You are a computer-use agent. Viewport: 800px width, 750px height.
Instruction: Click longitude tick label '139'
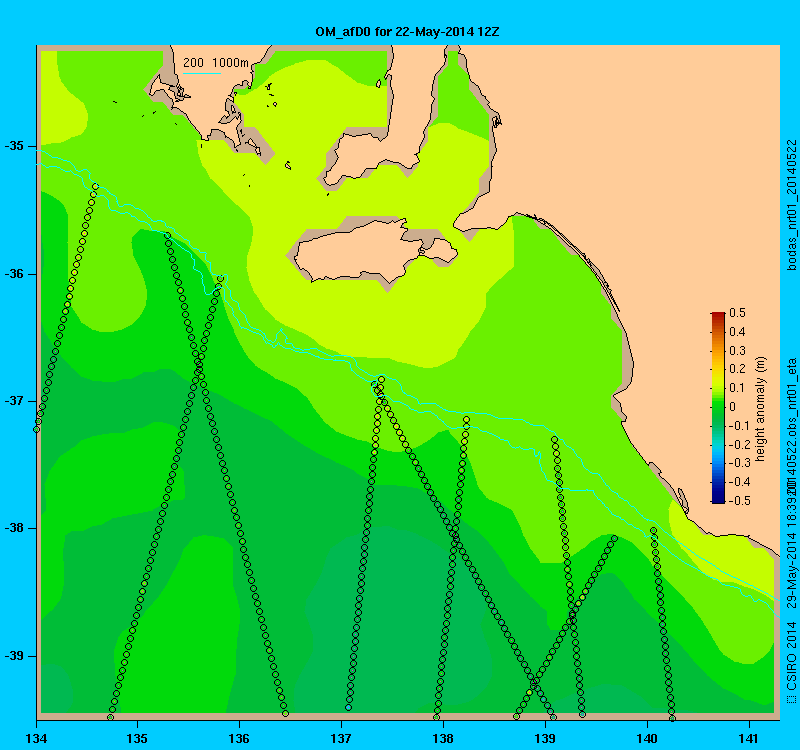pyautogui.click(x=545, y=738)
